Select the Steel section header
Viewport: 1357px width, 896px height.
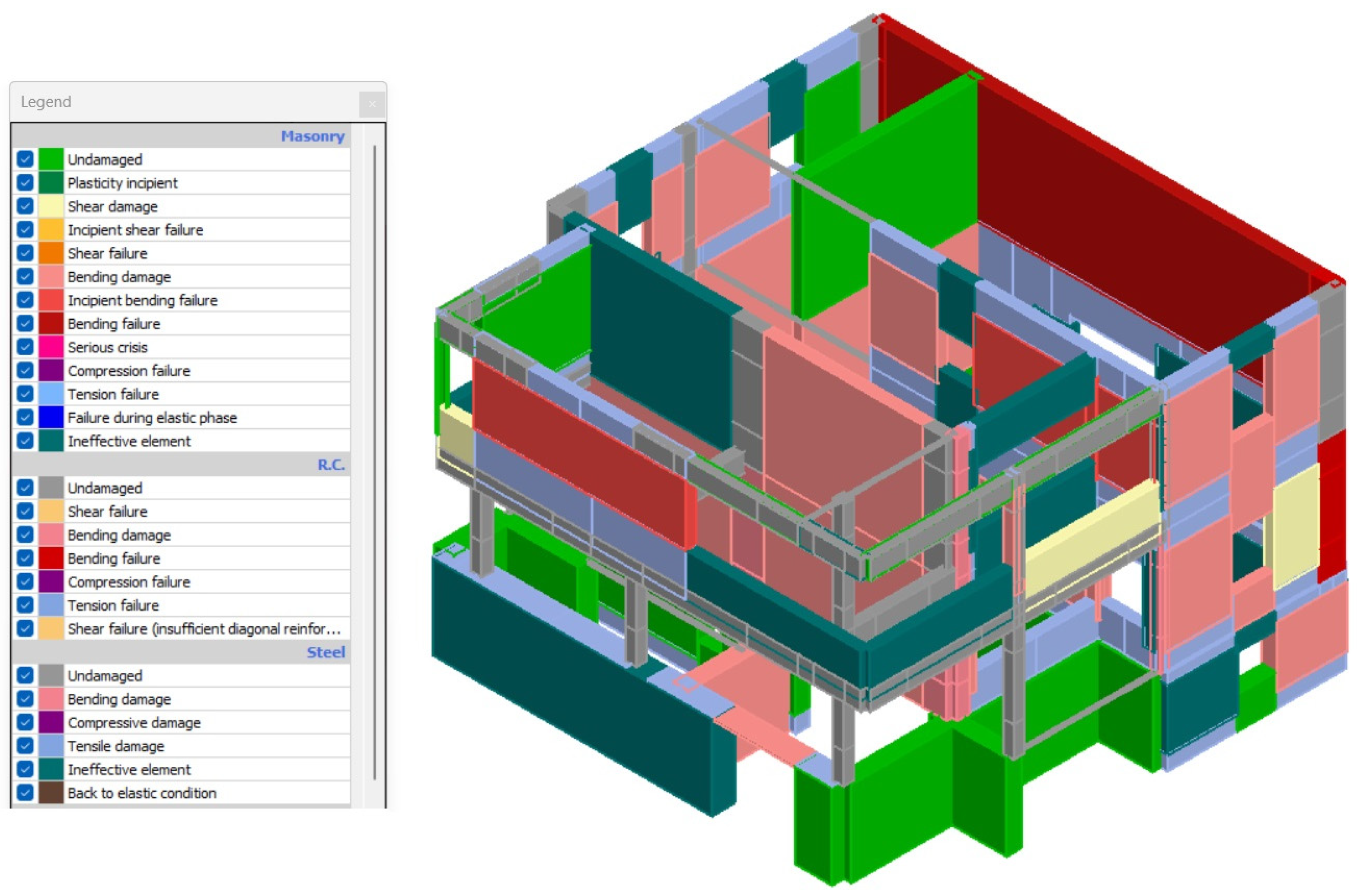pos(325,652)
